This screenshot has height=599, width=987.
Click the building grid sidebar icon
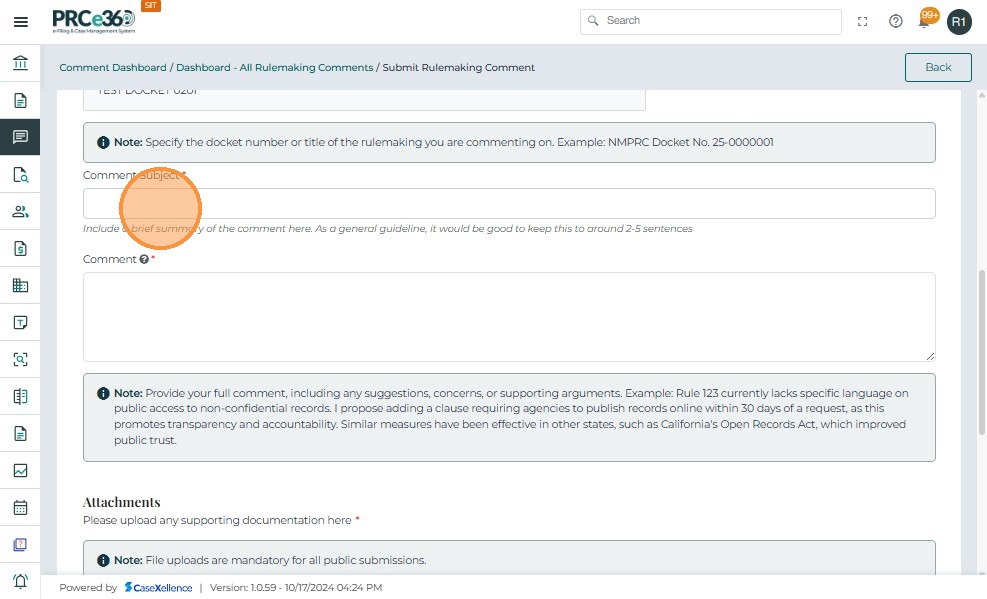pos(20,285)
